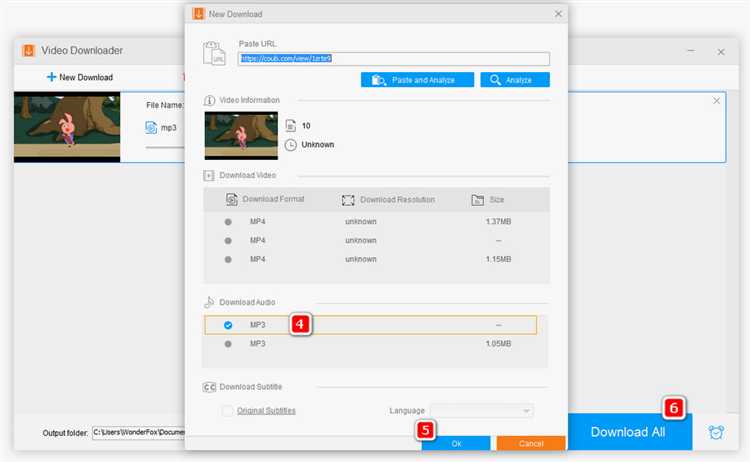750x462 pixels.
Task: Open the subtitle Language dropdown
Action: pyautogui.click(x=482, y=411)
